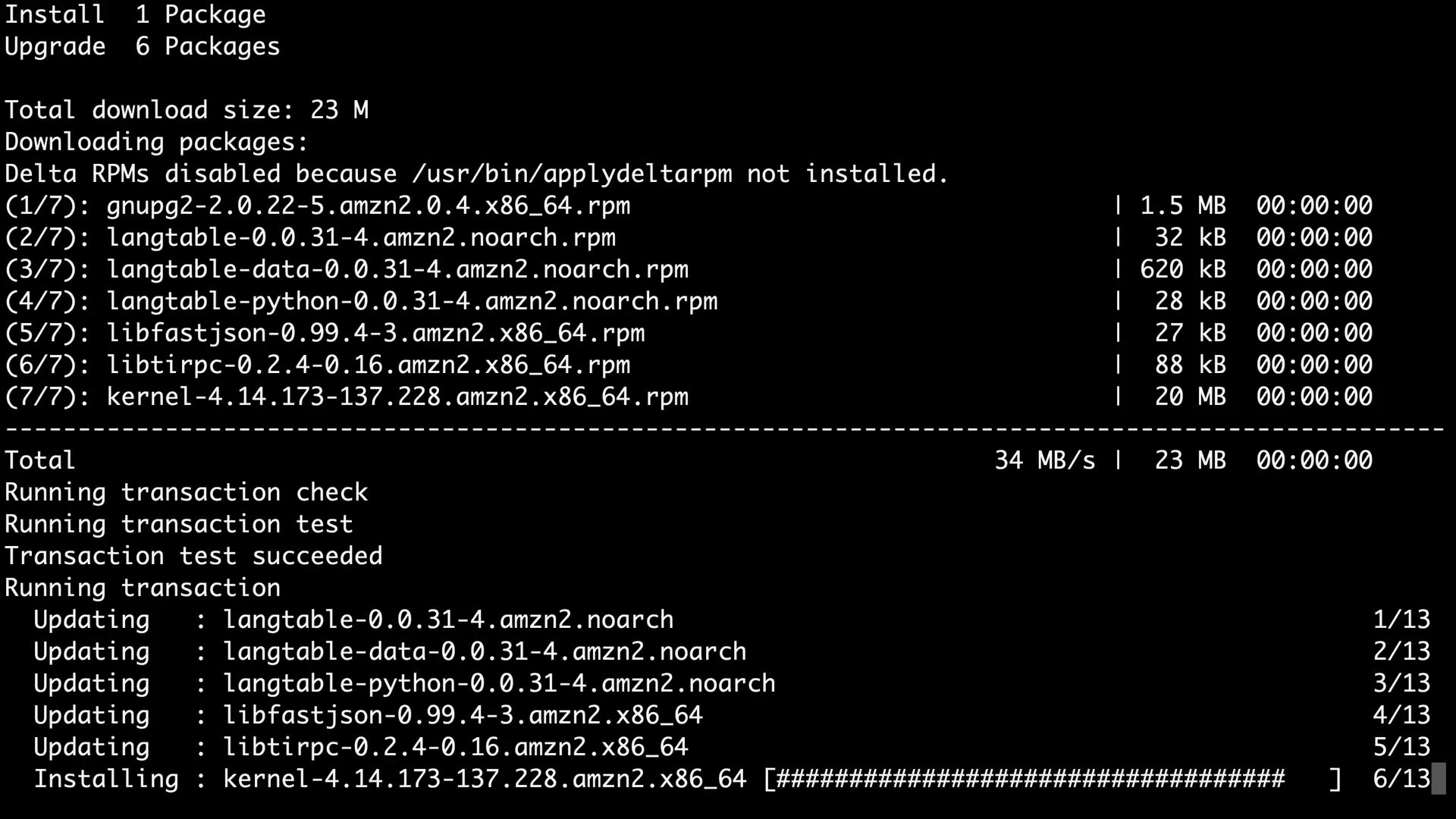This screenshot has width=1456, height=819.
Task: Click the 'Updating' libtirpc package name
Action: click(456, 747)
